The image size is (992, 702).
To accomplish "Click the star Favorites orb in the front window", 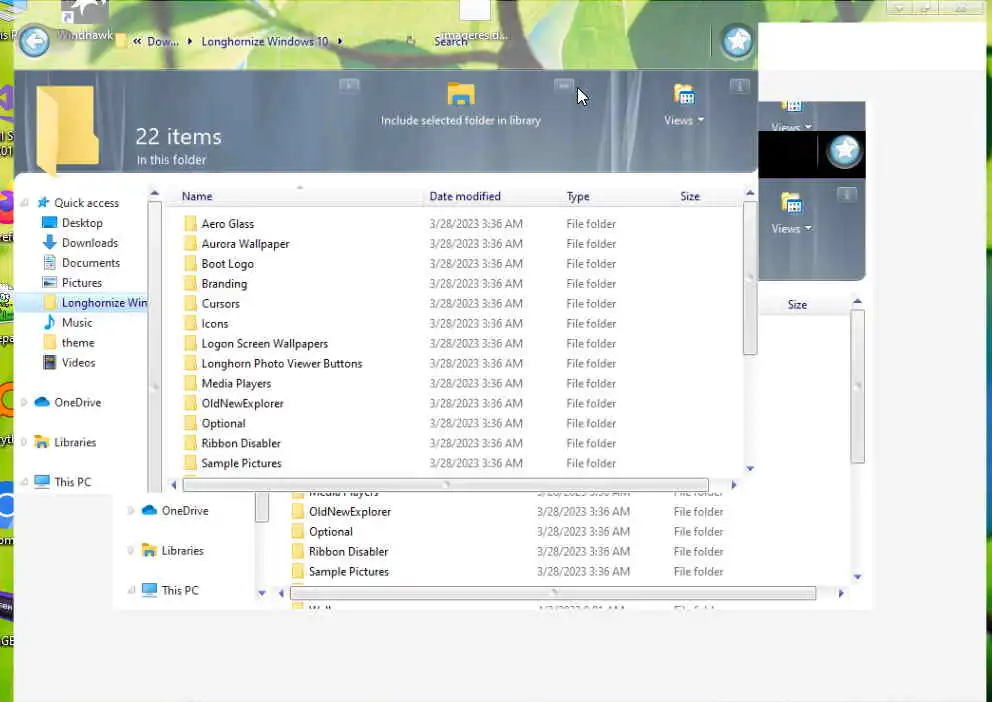I will (737, 41).
